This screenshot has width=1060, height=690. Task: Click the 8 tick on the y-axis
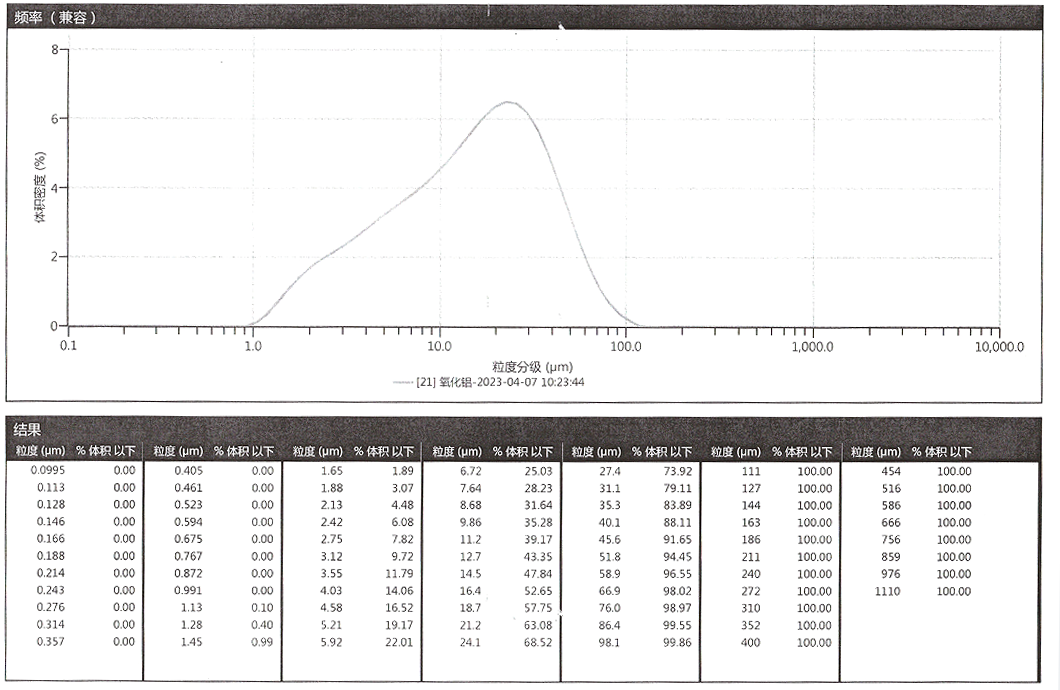(x=55, y=49)
